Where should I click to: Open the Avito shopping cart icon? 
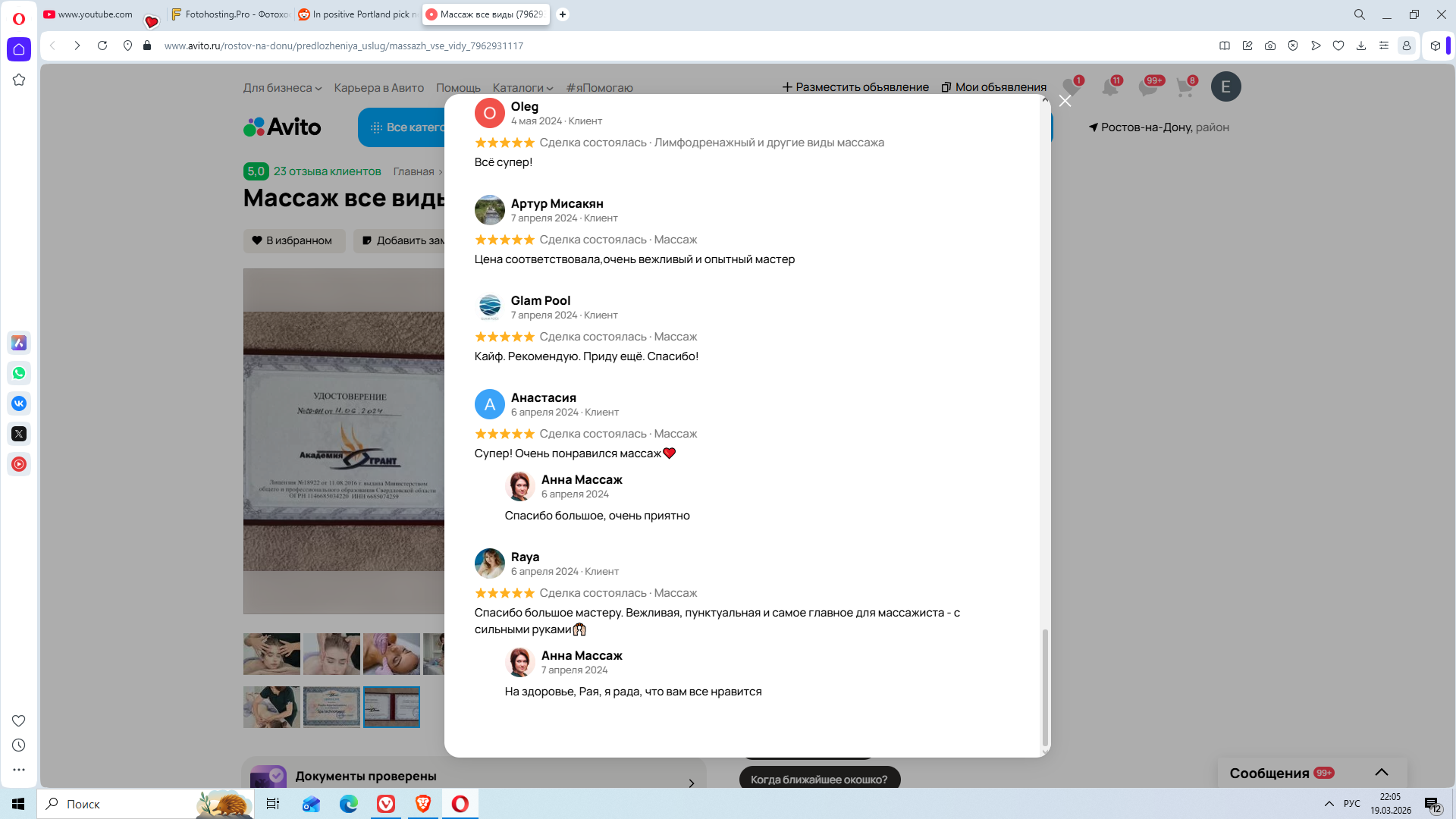[x=1185, y=87]
